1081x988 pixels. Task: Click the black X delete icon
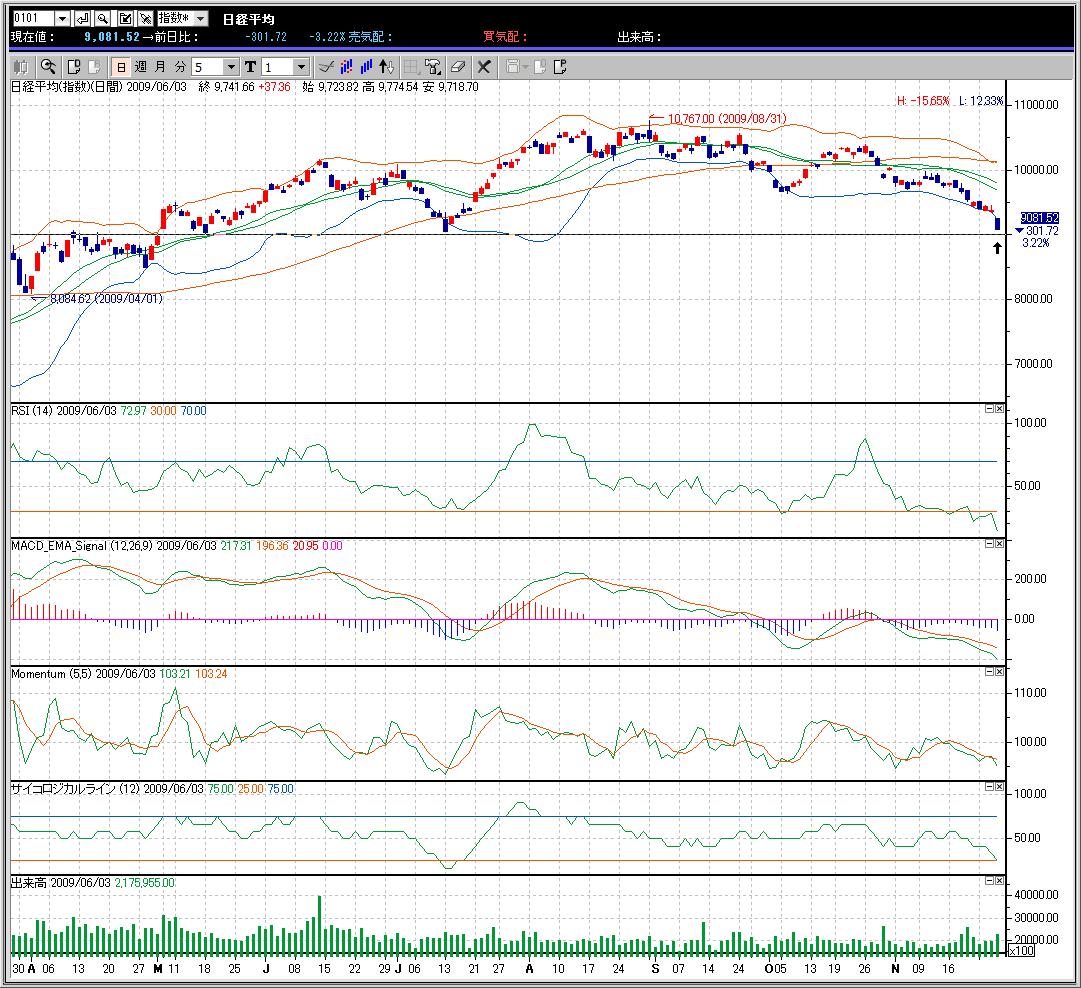[484, 67]
